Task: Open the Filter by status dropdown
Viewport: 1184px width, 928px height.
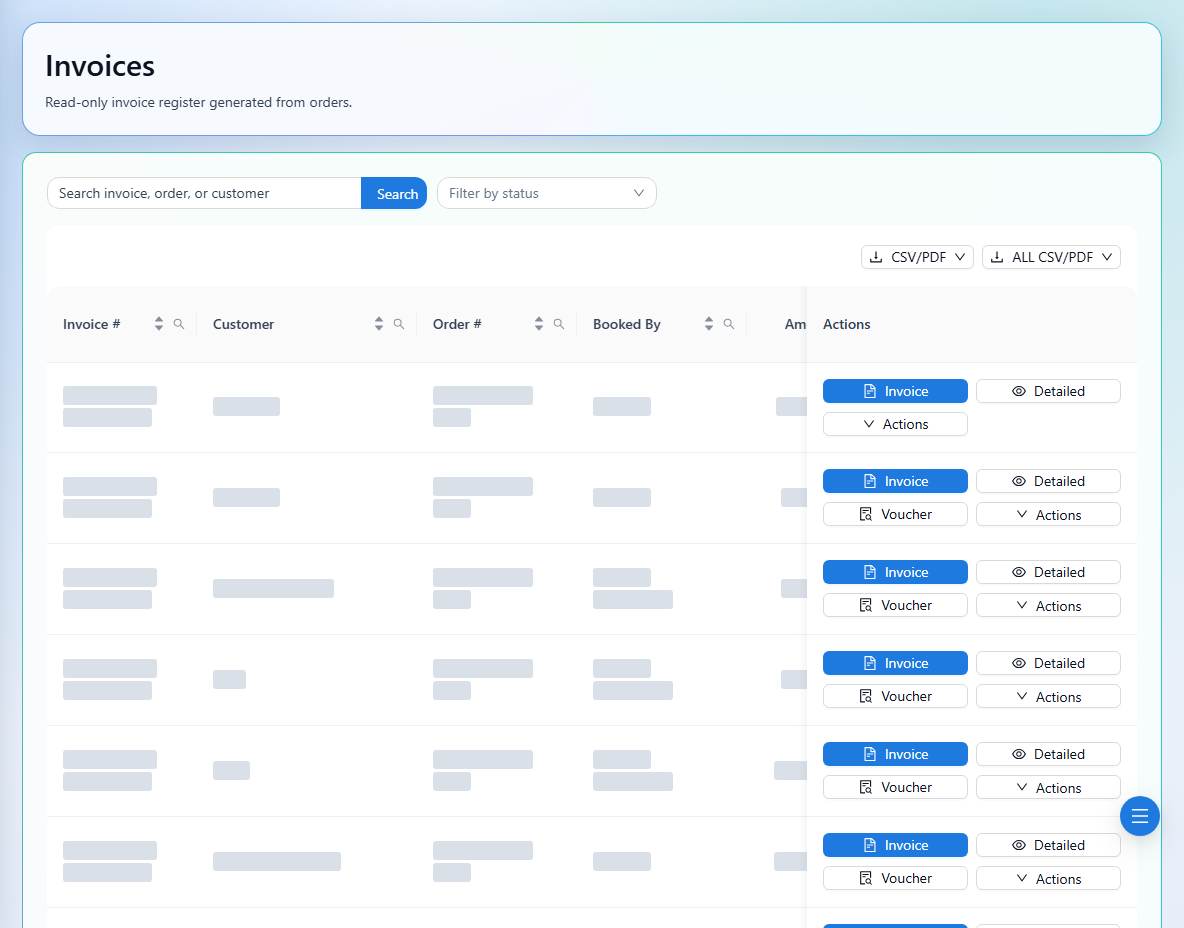Action: point(547,193)
